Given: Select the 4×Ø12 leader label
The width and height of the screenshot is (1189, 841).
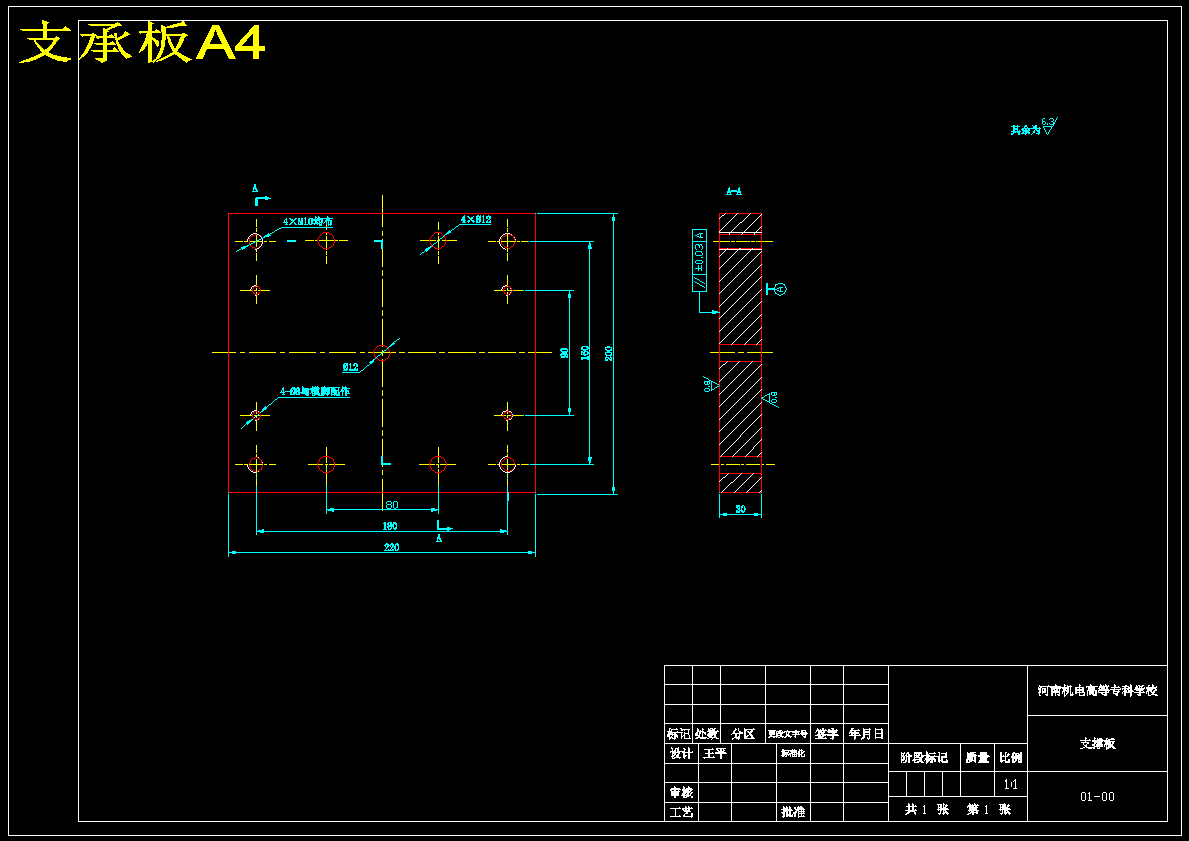Looking at the screenshot, I should point(475,220).
